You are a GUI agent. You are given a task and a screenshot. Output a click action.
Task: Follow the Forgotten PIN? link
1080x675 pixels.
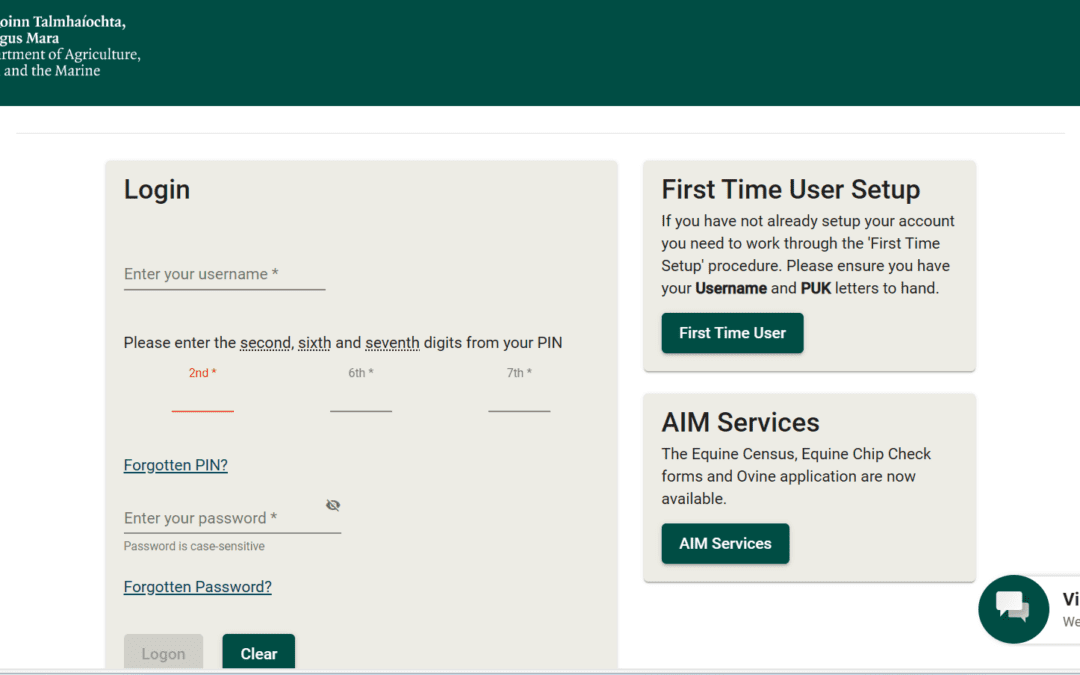(175, 464)
